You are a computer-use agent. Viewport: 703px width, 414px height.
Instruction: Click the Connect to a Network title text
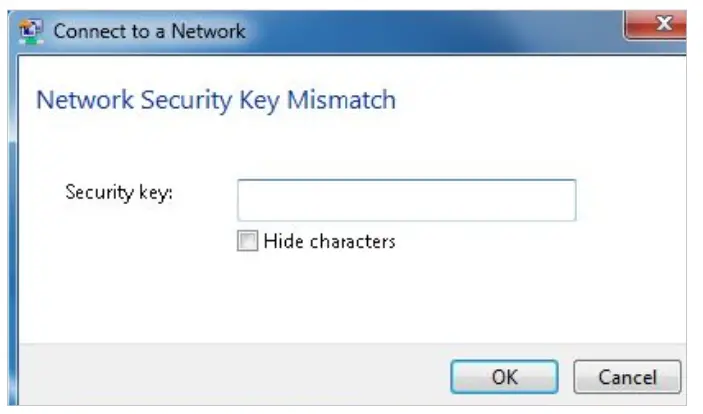point(150,30)
